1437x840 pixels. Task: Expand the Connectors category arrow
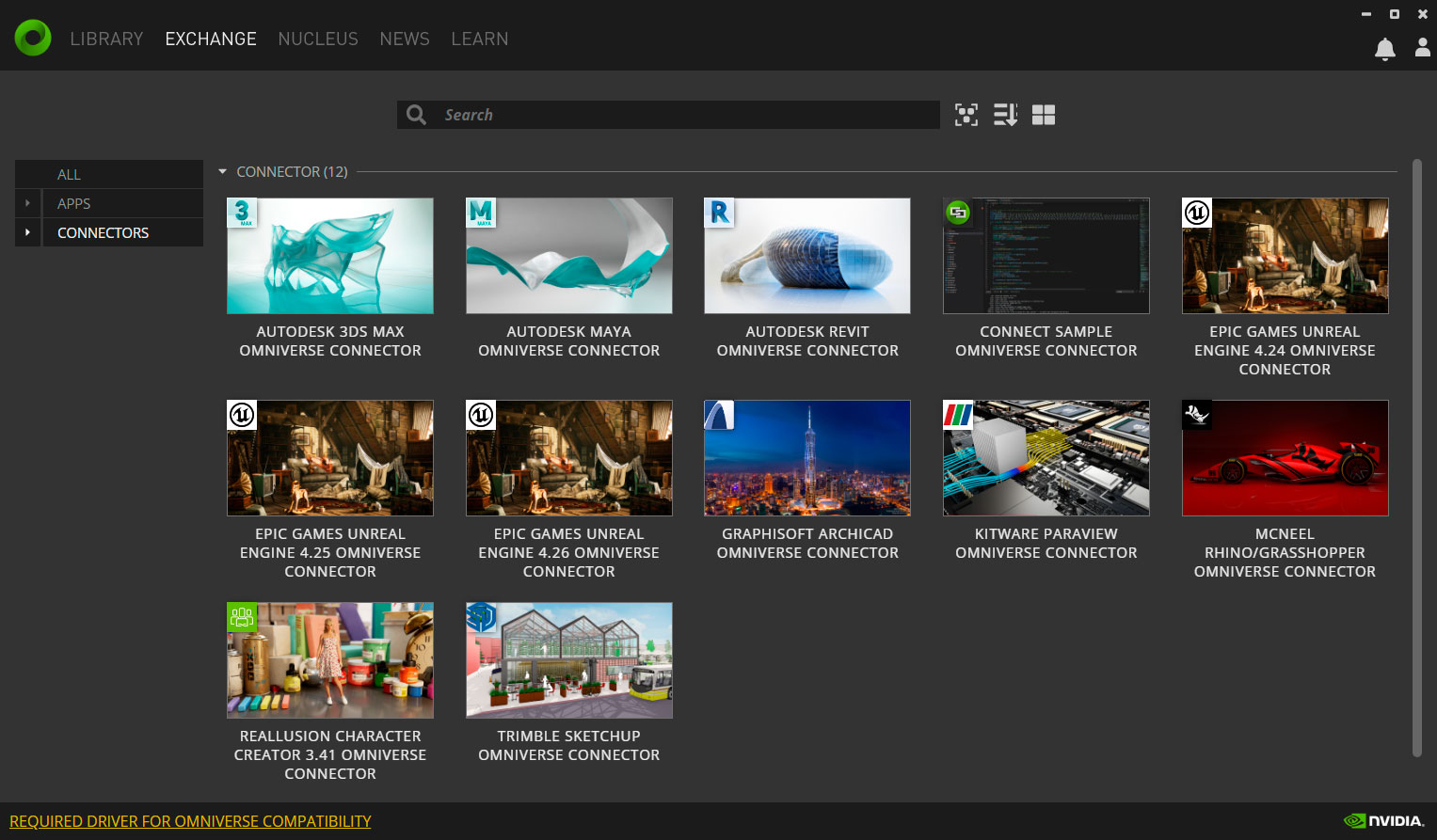28,232
